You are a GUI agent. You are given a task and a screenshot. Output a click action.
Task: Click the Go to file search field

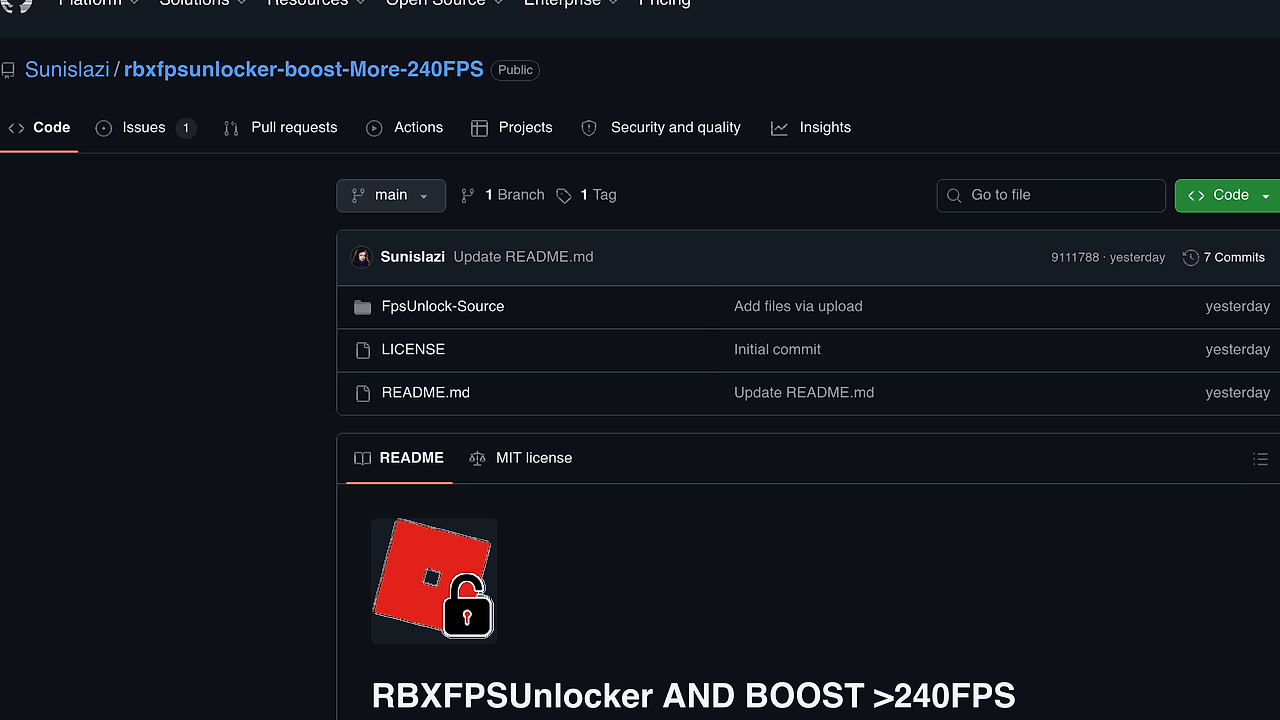pyautogui.click(x=1051, y=195)
